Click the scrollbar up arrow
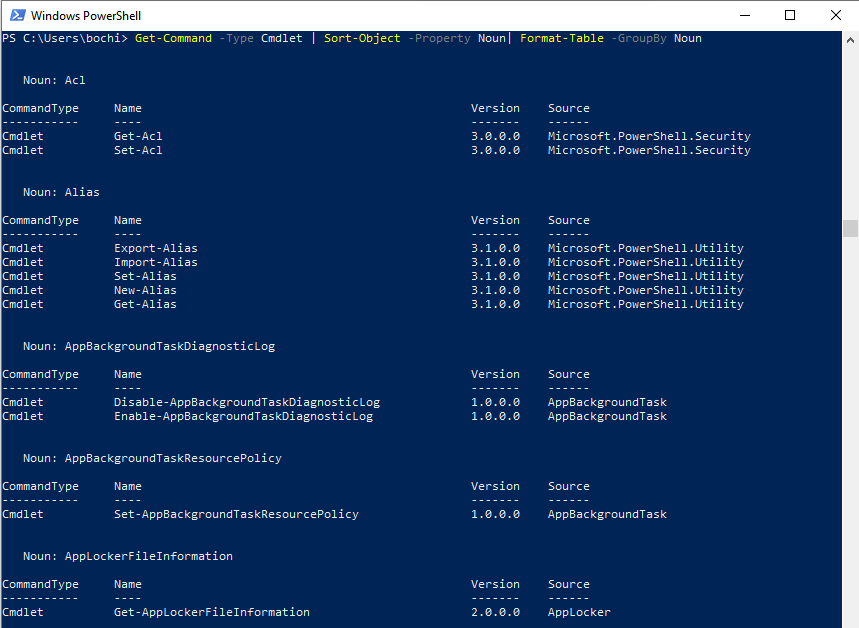Viewport: 859px width, 628px height. pos(850,39)
